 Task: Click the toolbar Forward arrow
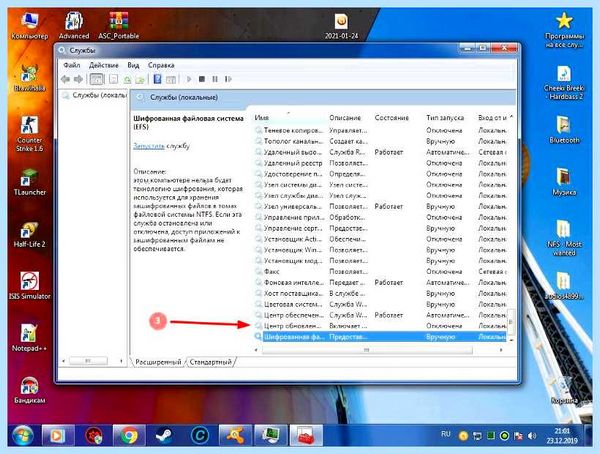coord(78,79)
